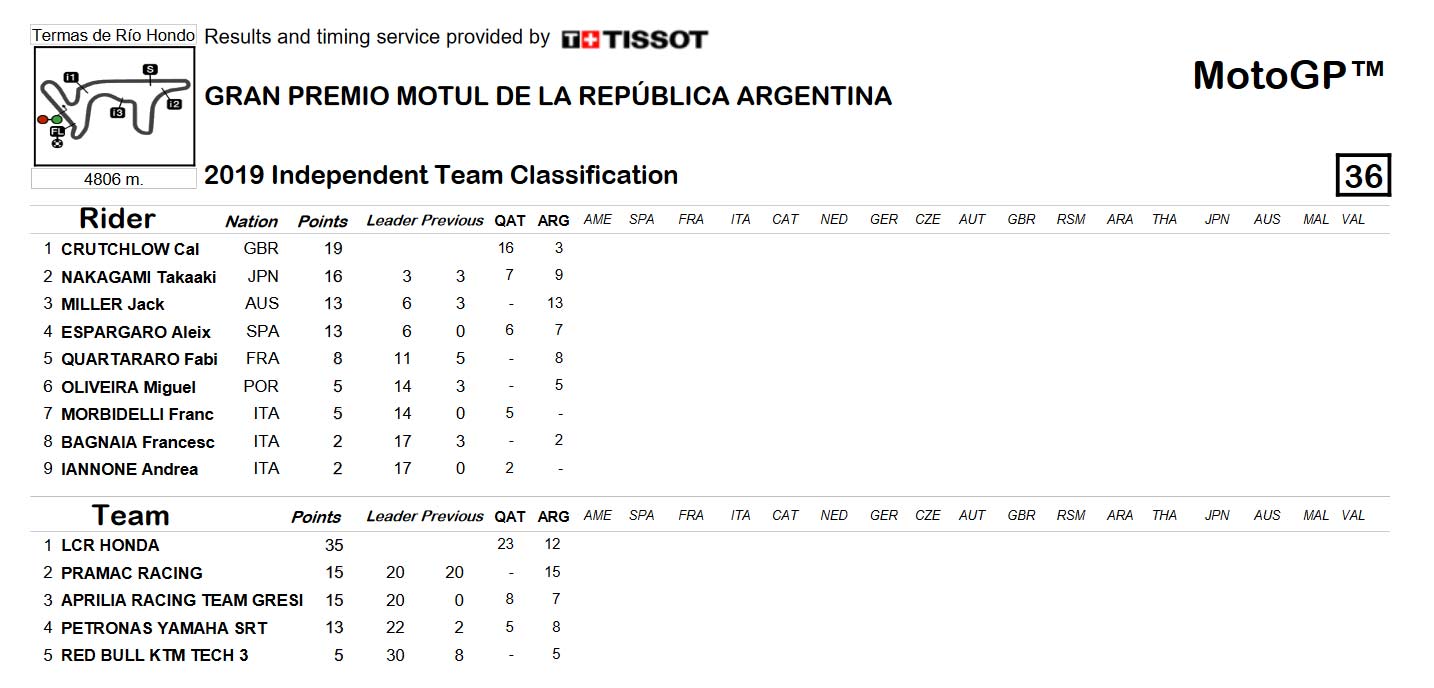Click the 4806 m. track length box
The image size is (1434, 688).
[x=114, y=179]
